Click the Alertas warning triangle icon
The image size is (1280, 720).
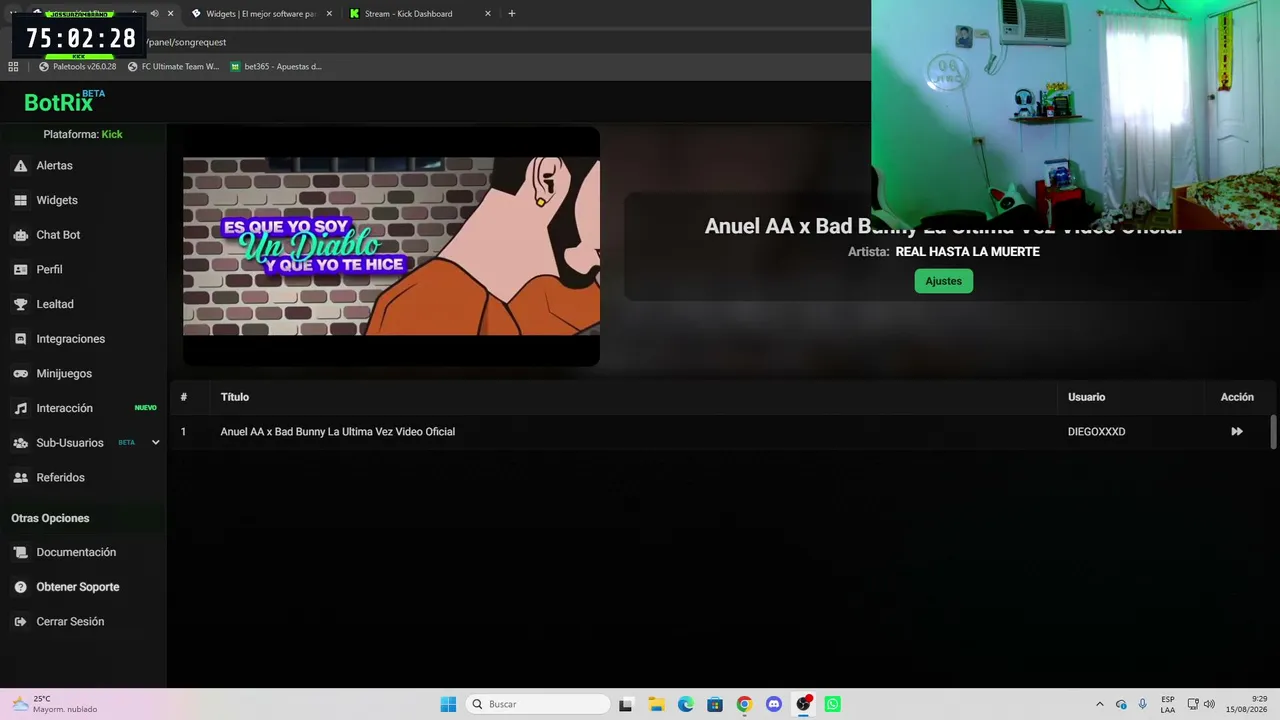click(x=20, y=166)
